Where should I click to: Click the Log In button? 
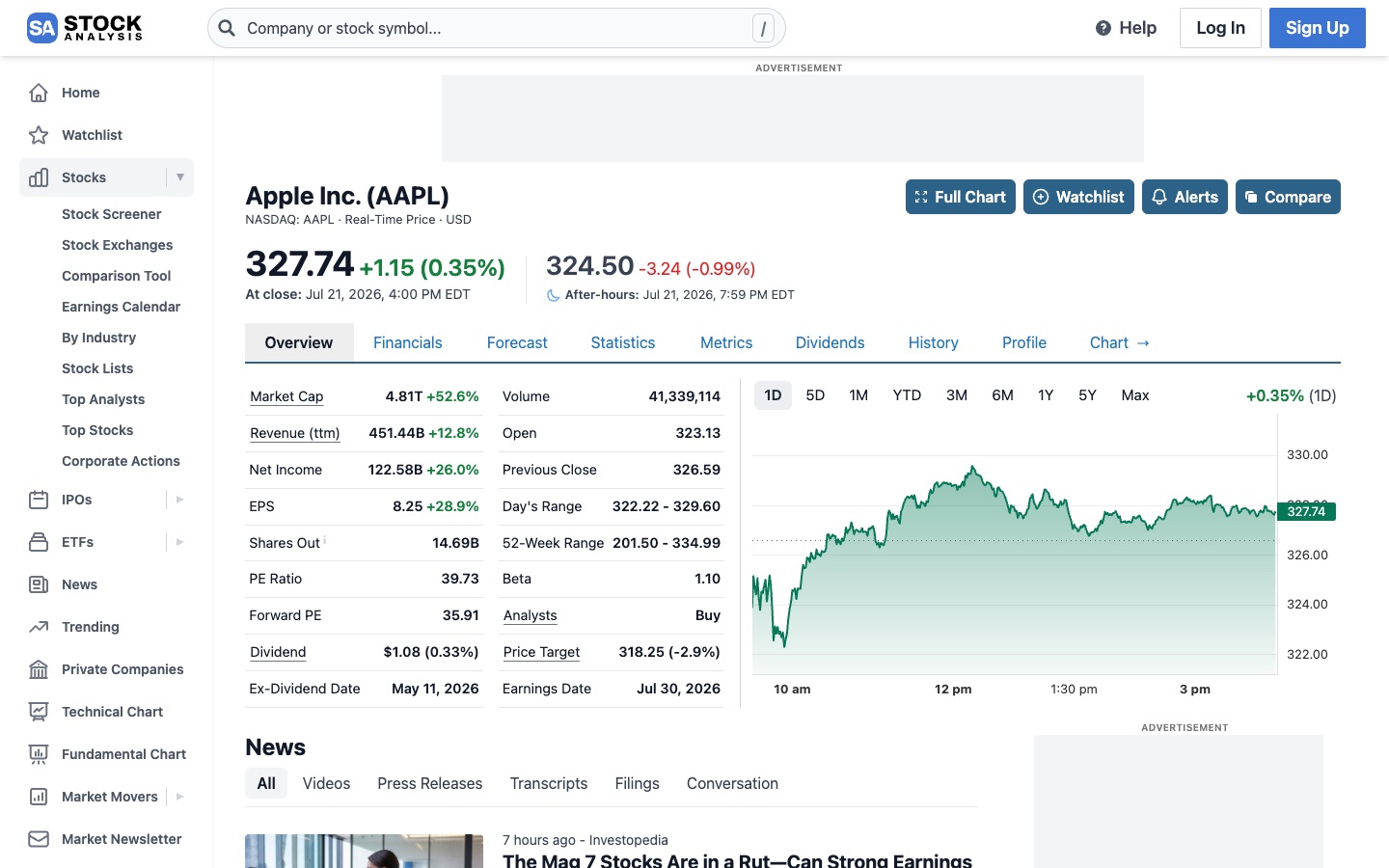click(1220, 28)
